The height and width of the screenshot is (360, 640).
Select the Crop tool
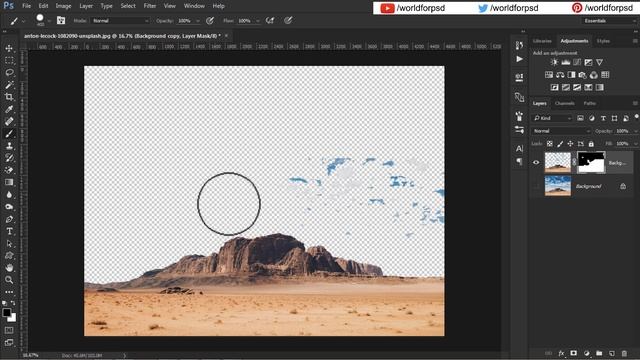(9, 97)
